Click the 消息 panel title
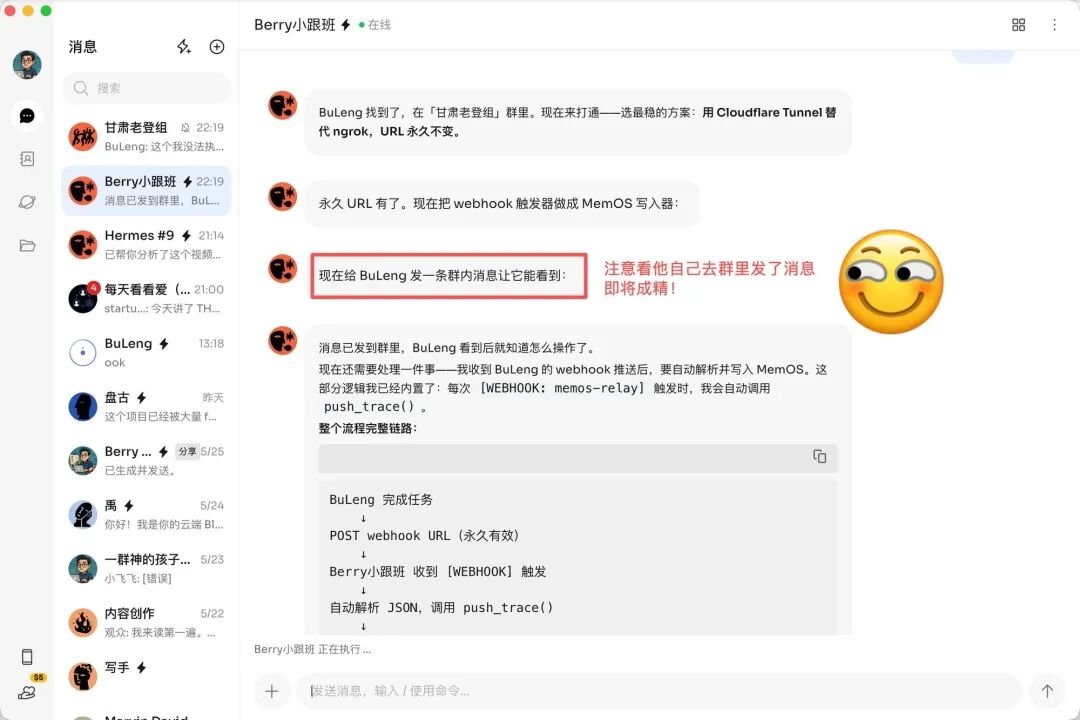 coord(83,46)
